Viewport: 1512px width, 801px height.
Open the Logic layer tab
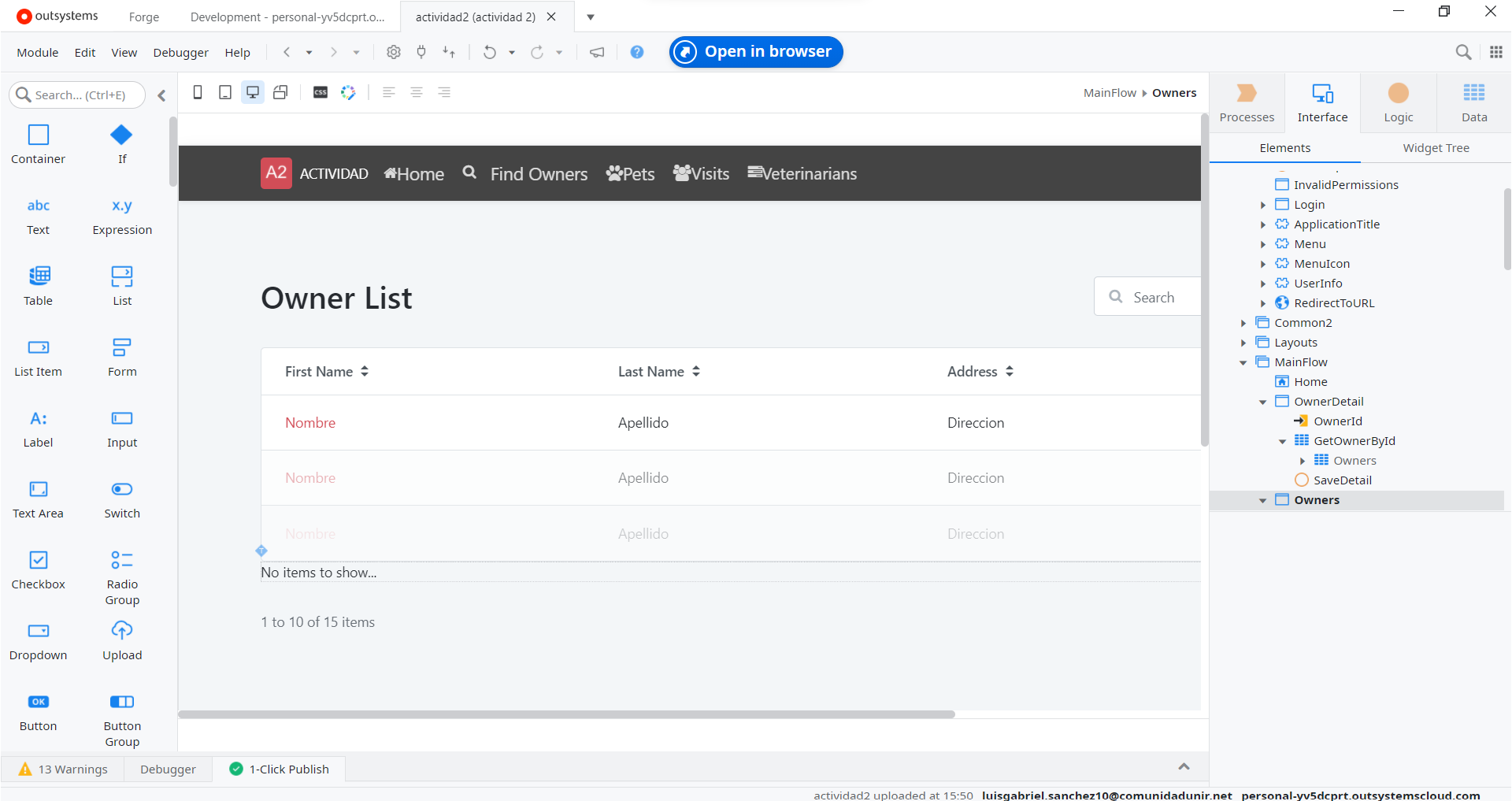pyautogui.click(x=1398, y=102)
